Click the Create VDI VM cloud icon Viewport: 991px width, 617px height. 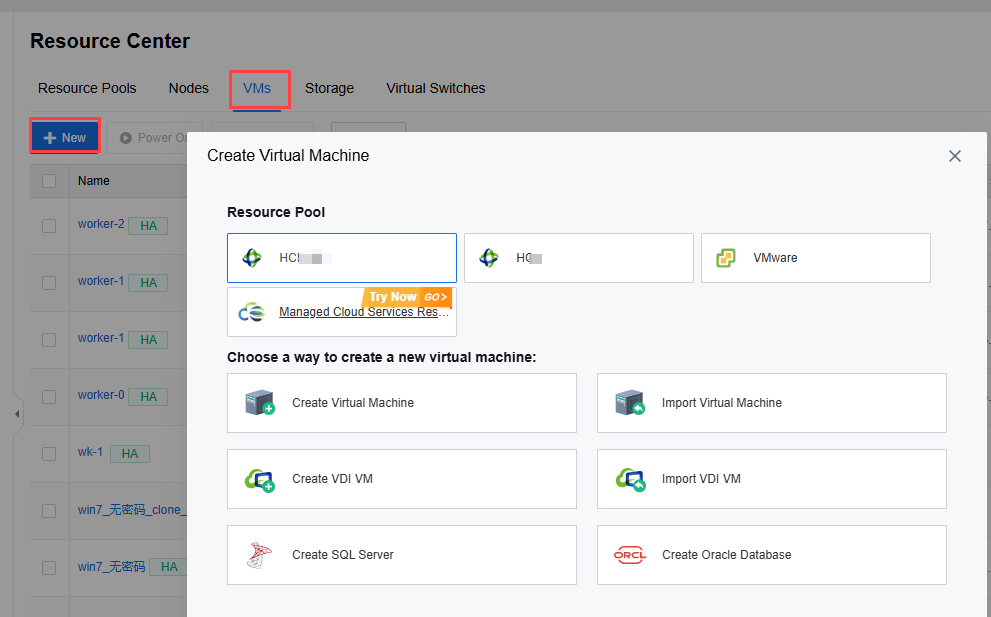click(260, 480)
